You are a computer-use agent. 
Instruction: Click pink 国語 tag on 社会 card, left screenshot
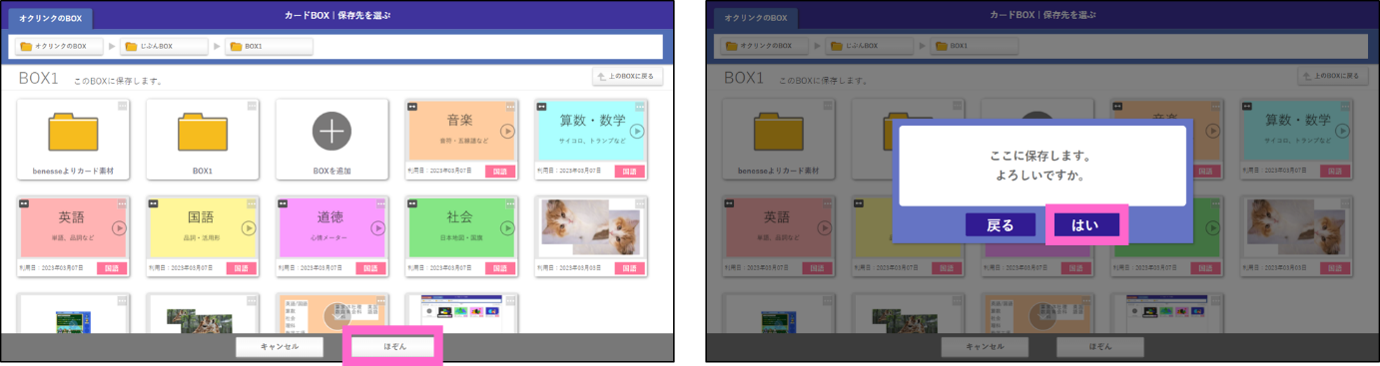pyautogui.click(x=500, y=268)
